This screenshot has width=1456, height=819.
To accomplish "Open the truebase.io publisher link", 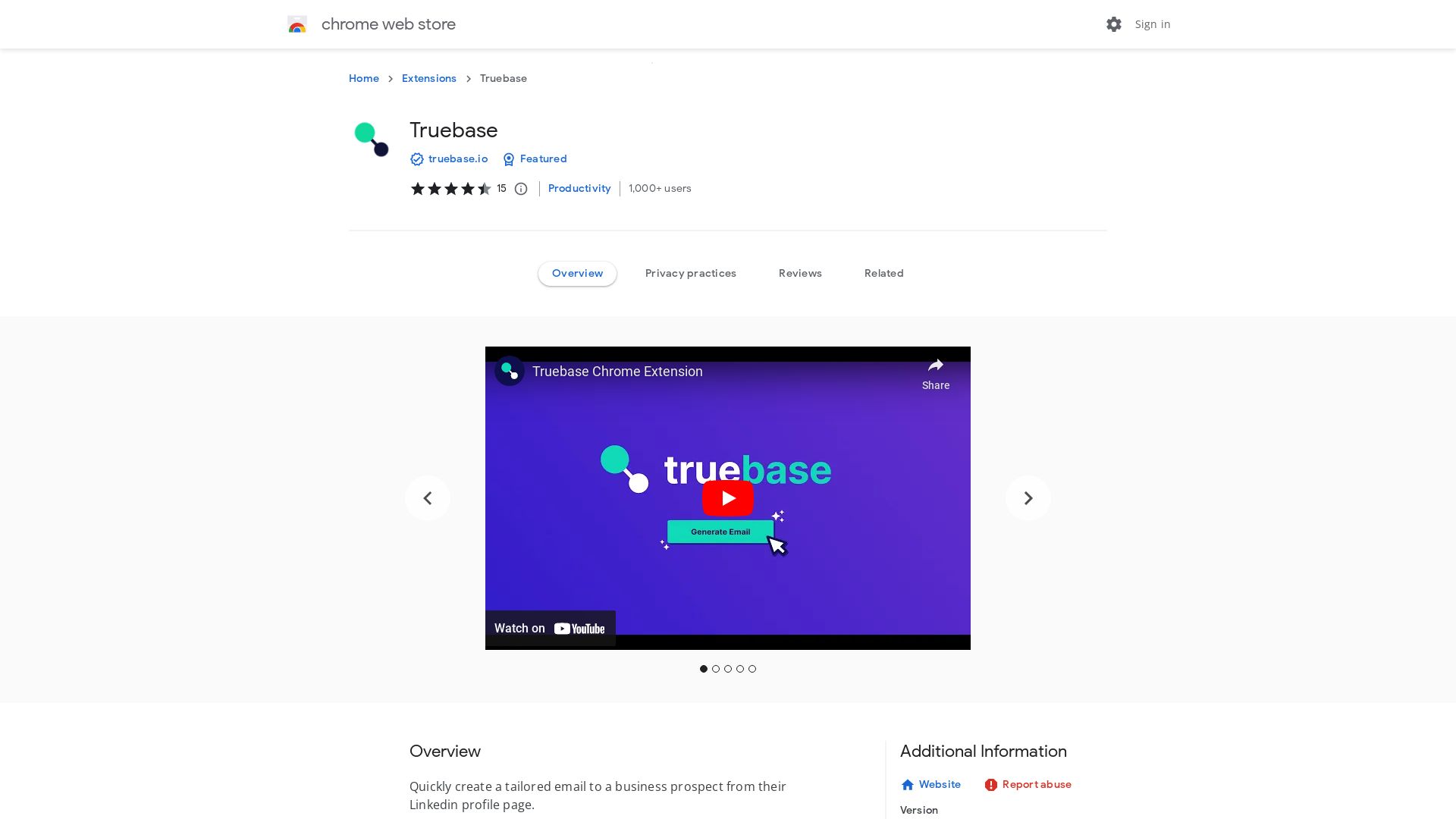I will (x=458, y=159).
